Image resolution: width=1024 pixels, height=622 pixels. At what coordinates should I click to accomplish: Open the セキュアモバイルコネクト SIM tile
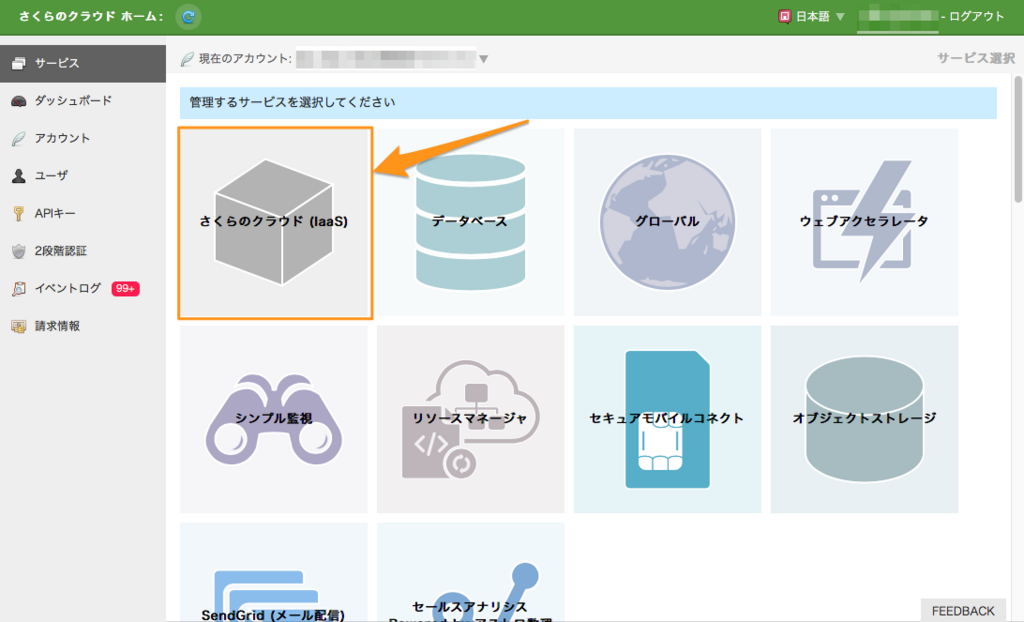click(667, 419)
